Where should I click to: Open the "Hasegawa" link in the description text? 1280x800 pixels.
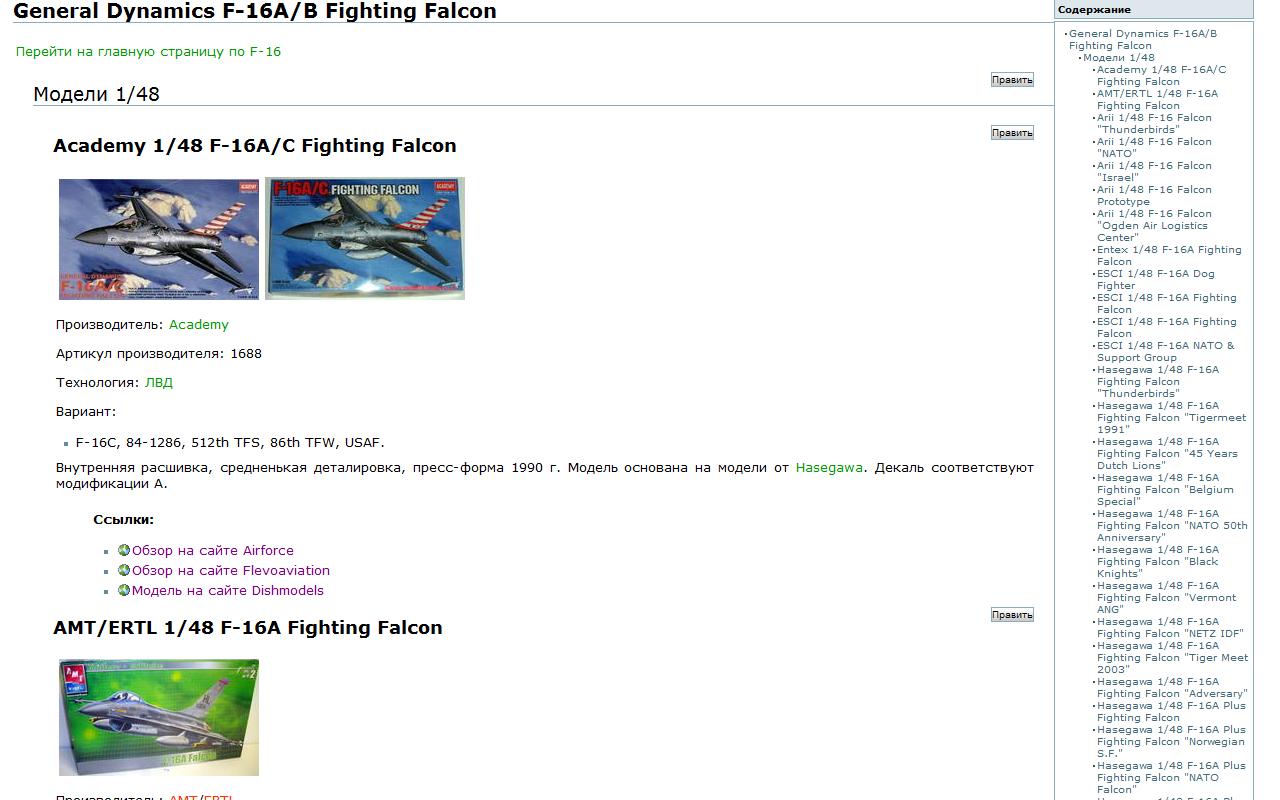click(x=830, y=466)
